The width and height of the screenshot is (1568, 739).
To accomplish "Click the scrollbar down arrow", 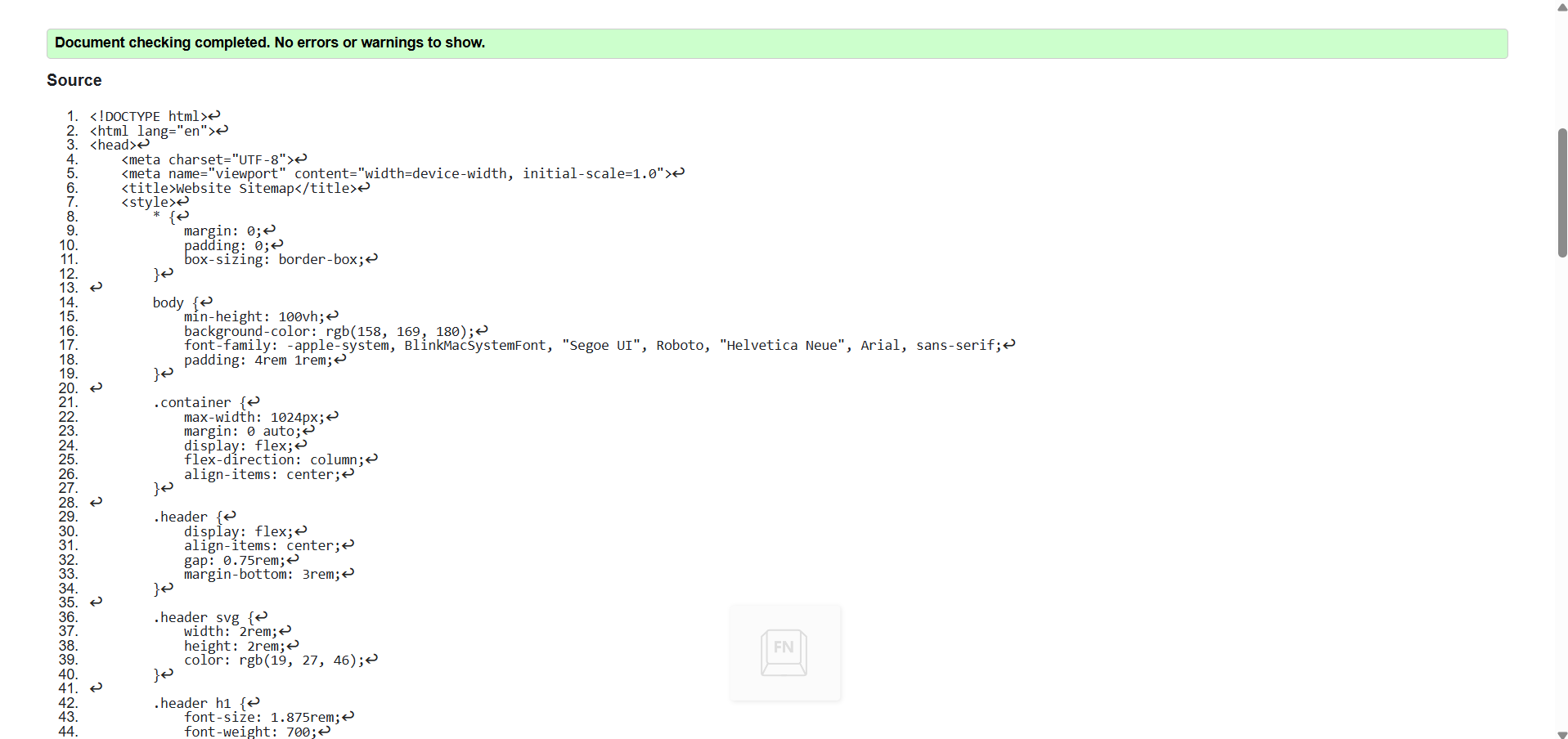I will pyautogui.click(x=1561, y=733).
